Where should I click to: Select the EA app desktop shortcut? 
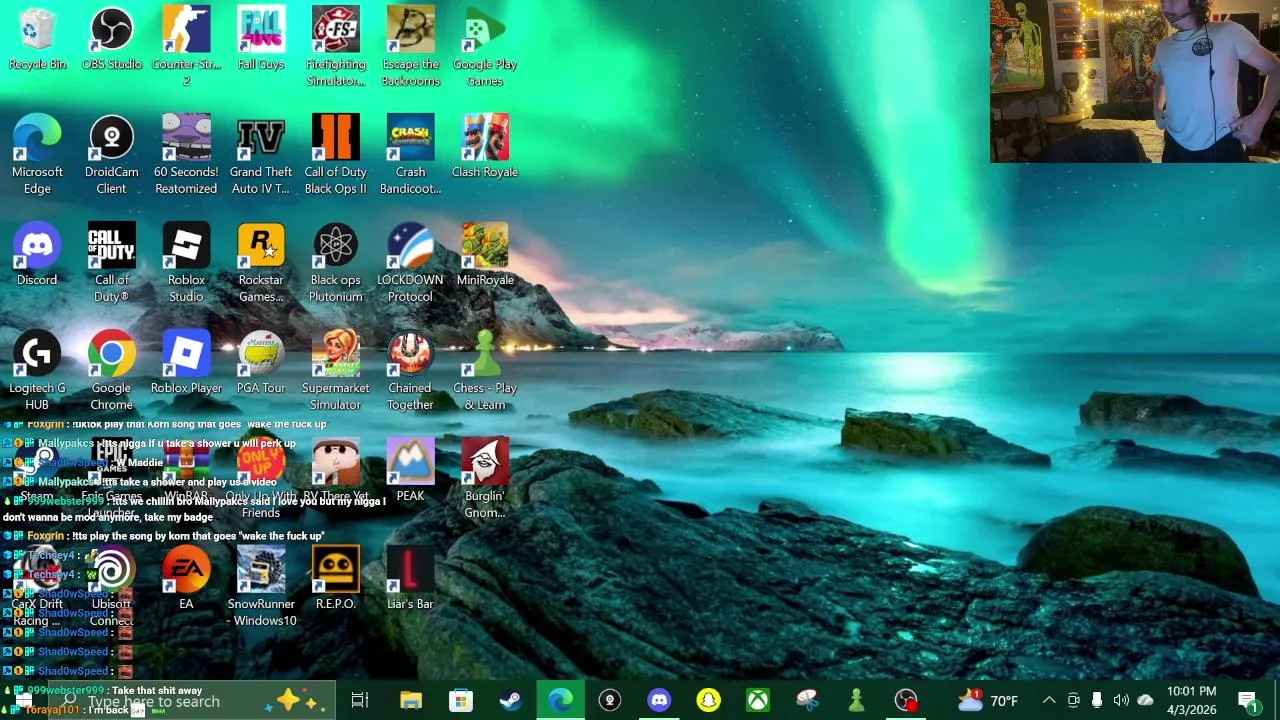tap(186, 579)
